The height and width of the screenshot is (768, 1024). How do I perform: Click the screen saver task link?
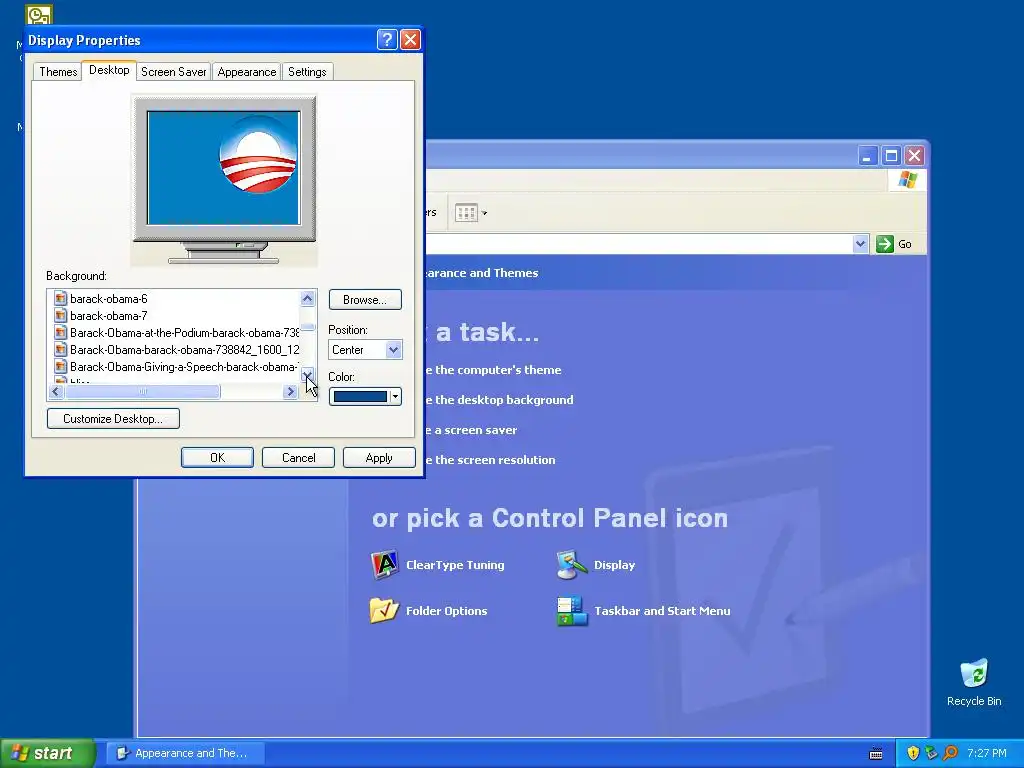471,430
